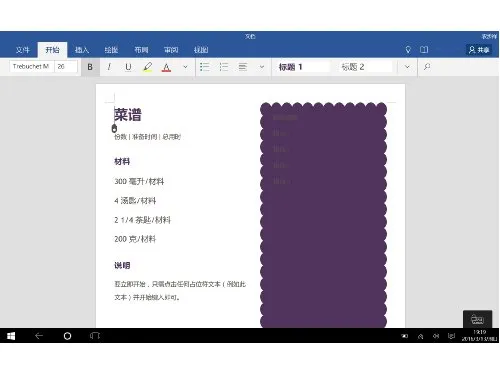Expand the styles gallery dropdown

click(x=407, y=67)
